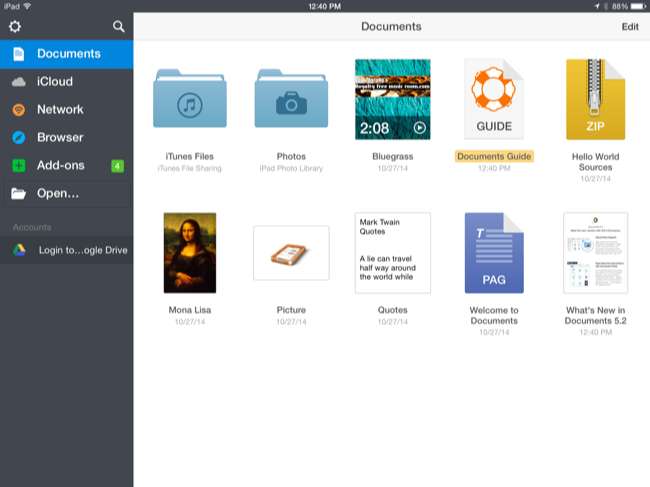Tap the search magnifying glass icon

[x=119, y=26]
